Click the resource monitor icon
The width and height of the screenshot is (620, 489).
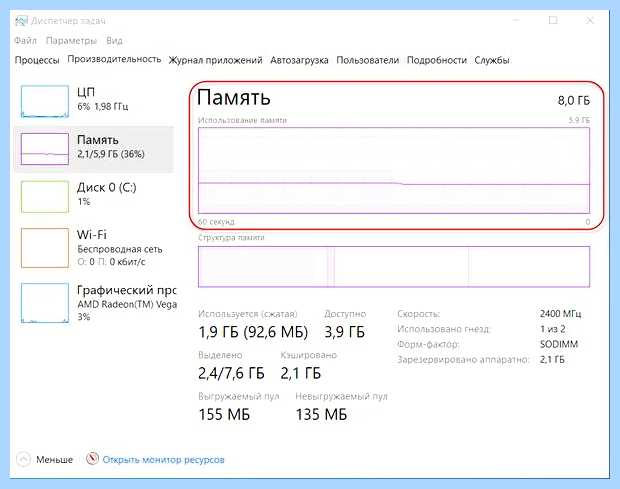coord(92,459)
